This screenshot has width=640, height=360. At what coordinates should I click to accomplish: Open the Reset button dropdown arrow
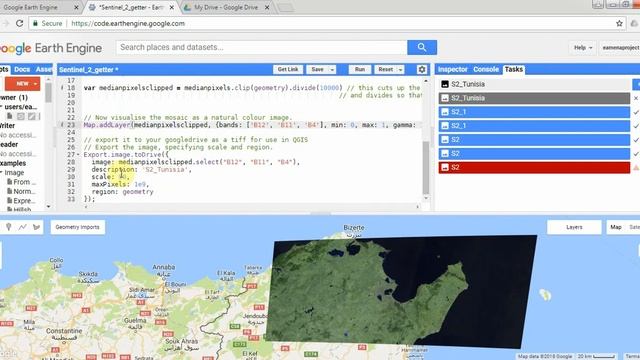(400, 70)
